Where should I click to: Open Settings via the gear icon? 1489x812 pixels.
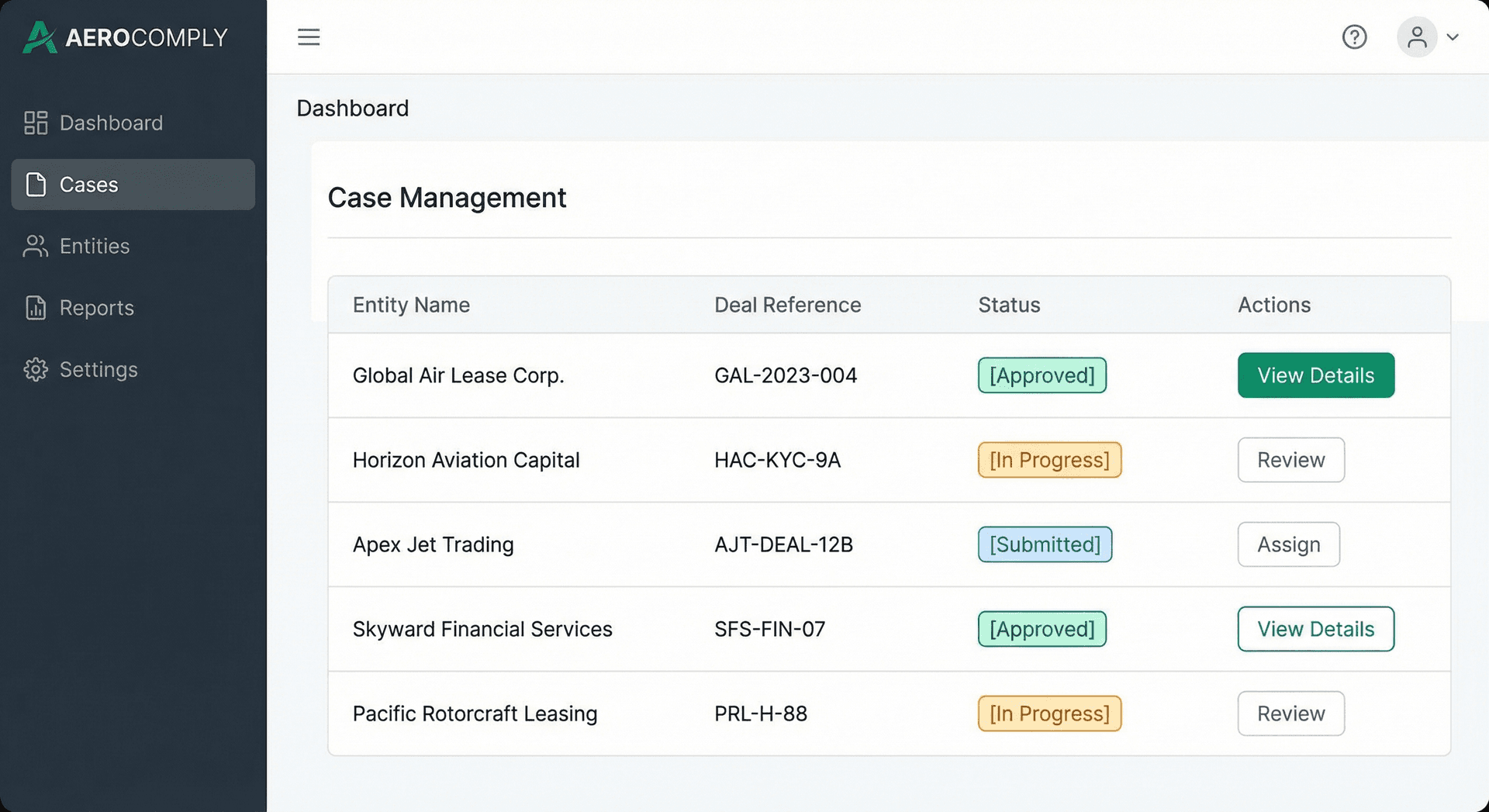tap(35, 369)
